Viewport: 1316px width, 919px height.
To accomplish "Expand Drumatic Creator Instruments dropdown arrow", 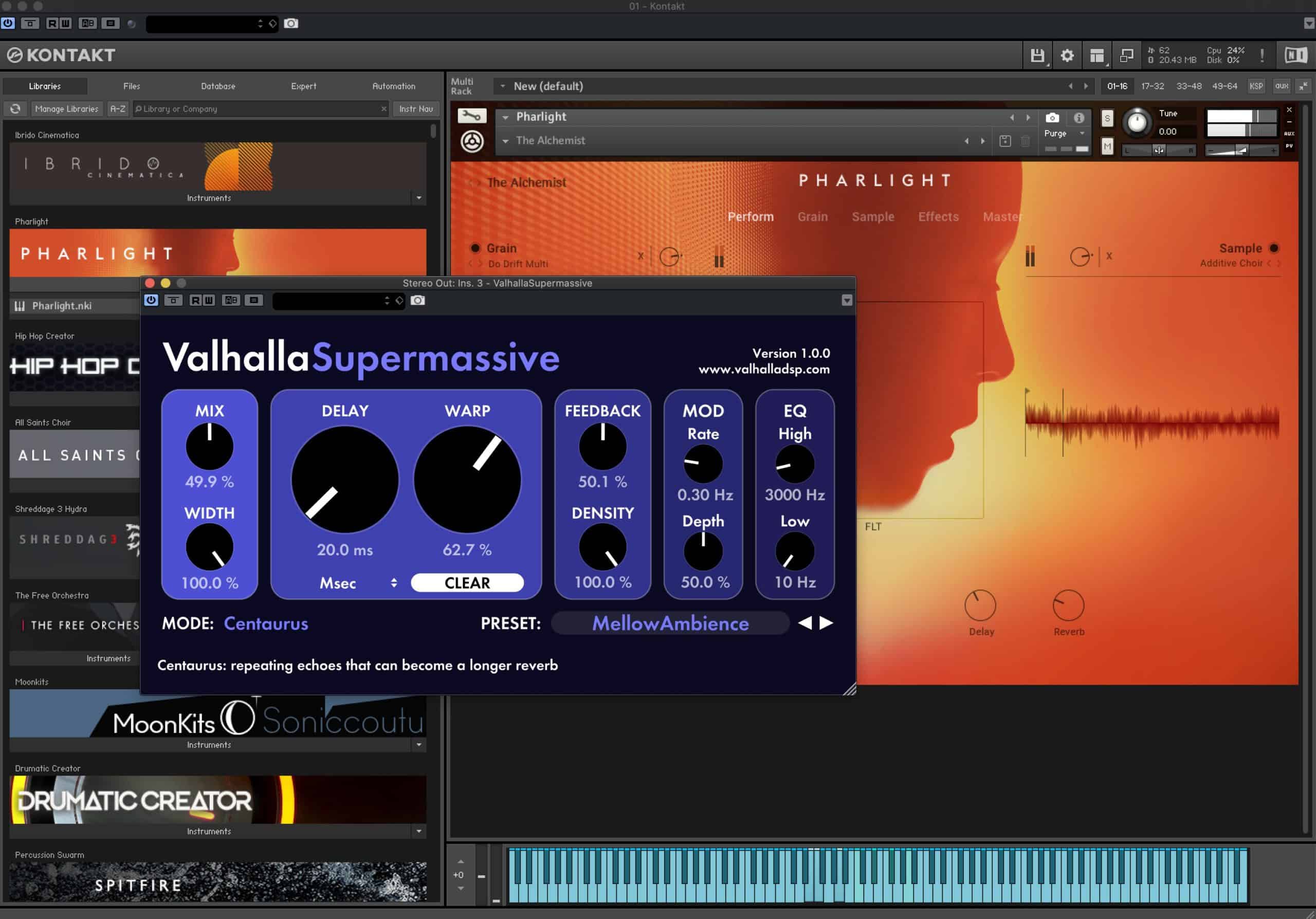I will point(419,831).
